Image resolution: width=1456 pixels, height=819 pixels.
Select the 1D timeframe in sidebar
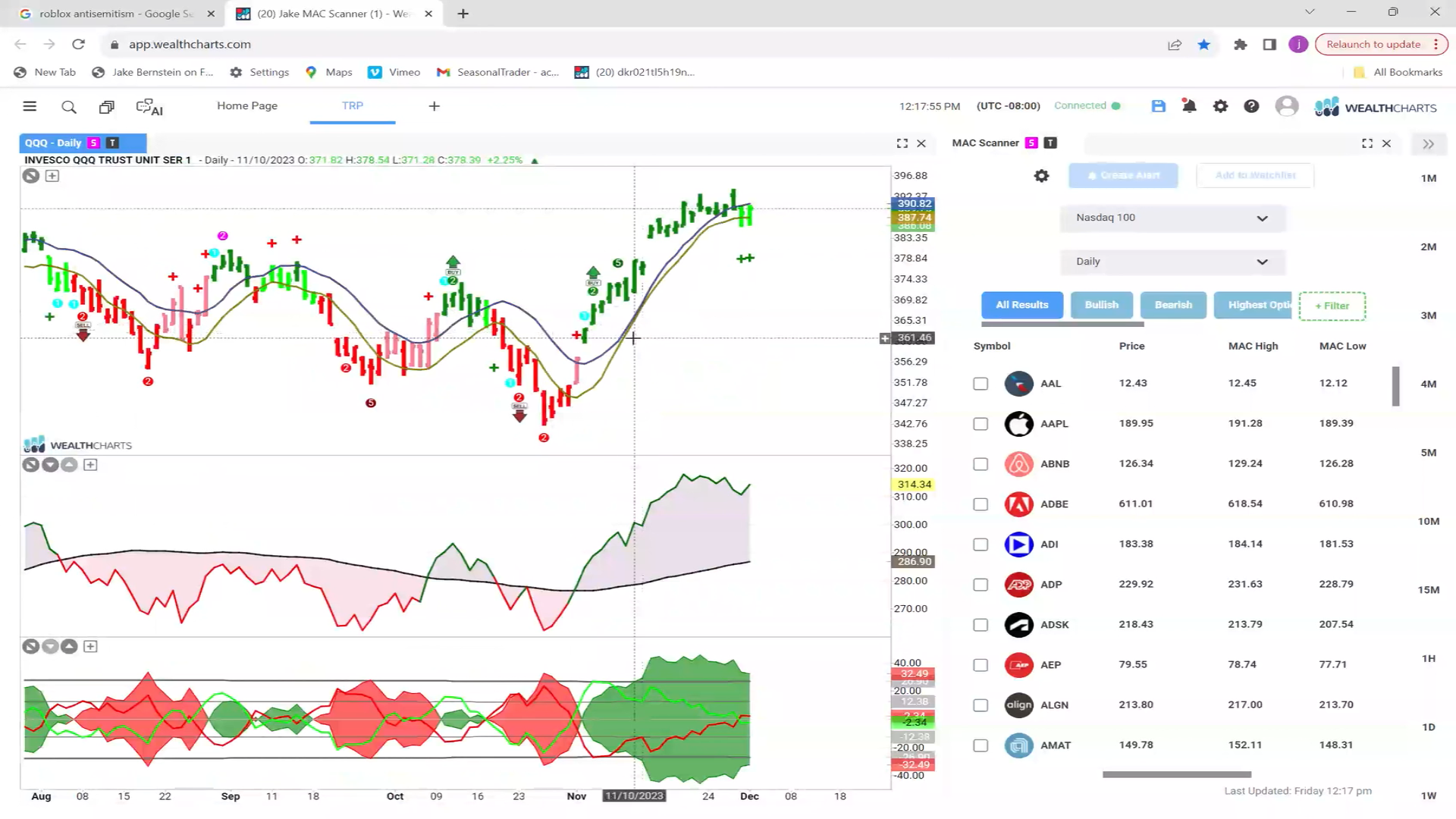click(x=1429, y=728)
